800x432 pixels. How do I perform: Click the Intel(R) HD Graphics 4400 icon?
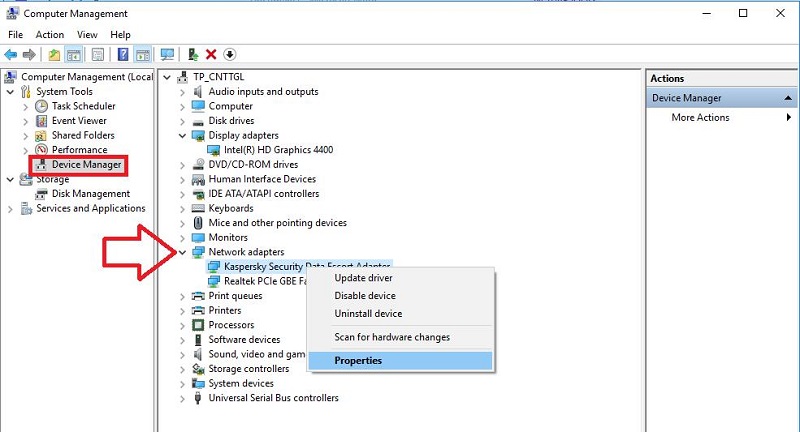click(213, 150)
